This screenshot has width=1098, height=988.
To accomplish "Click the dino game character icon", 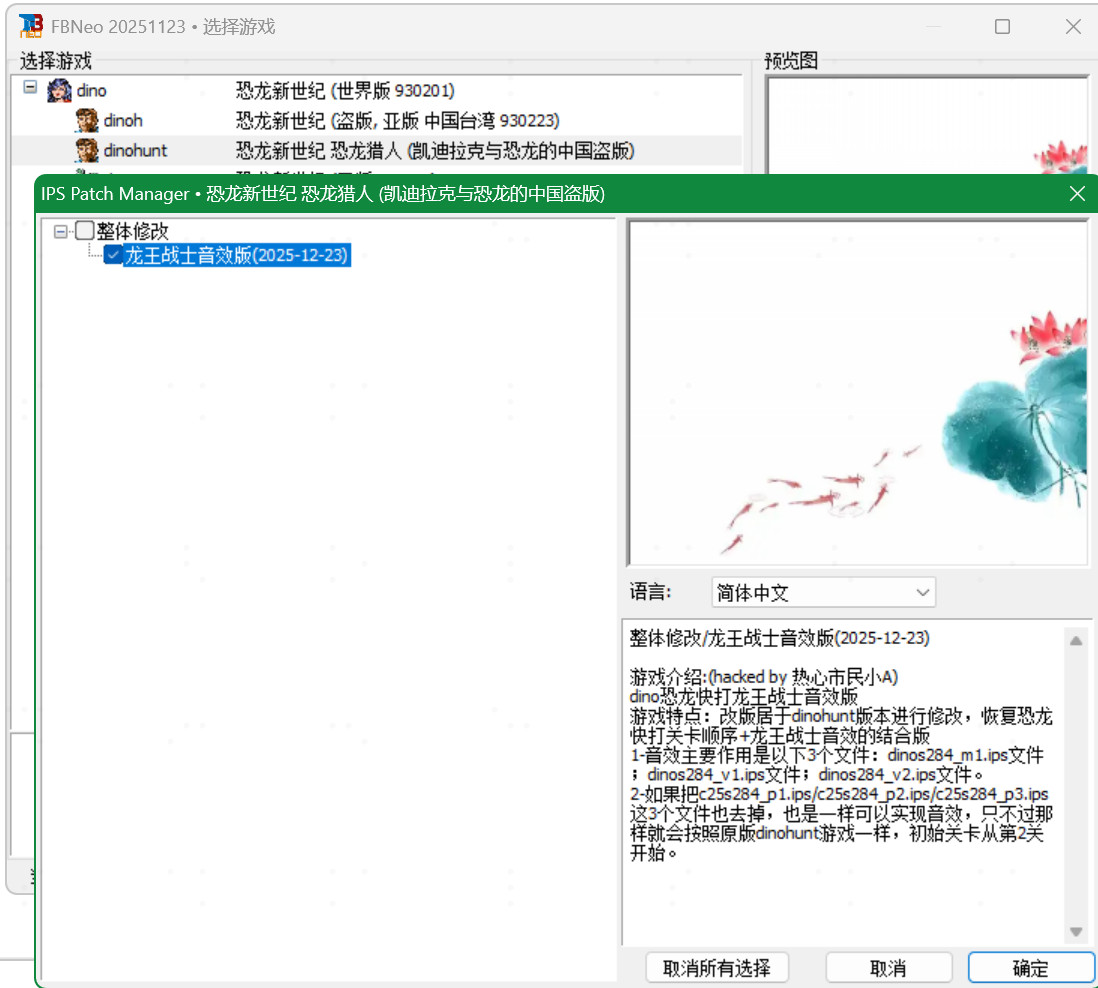I will [59, 91].
